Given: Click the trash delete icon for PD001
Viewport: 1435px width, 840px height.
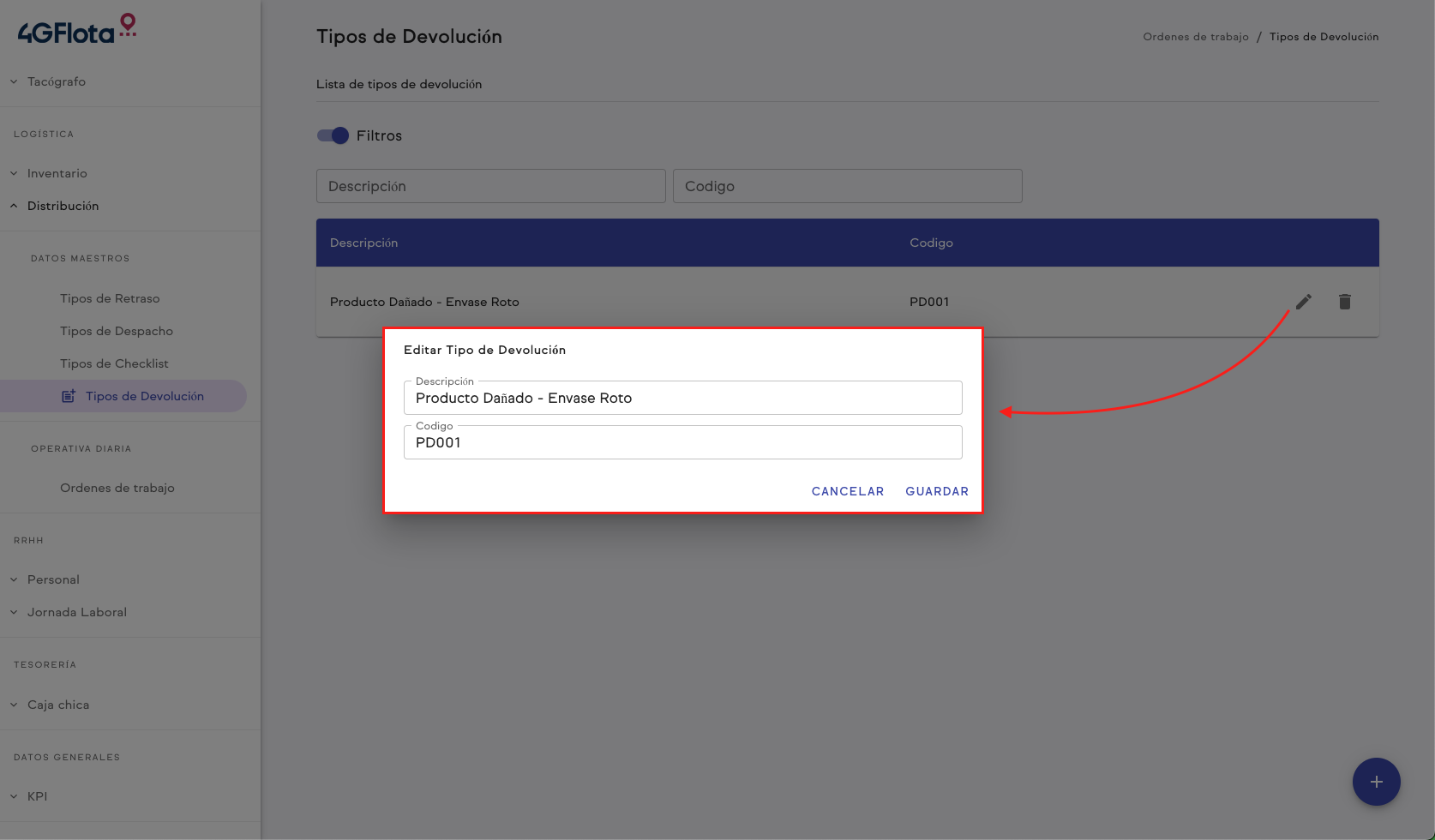Looking at the screenshot, I should [x=1344, y=302].
